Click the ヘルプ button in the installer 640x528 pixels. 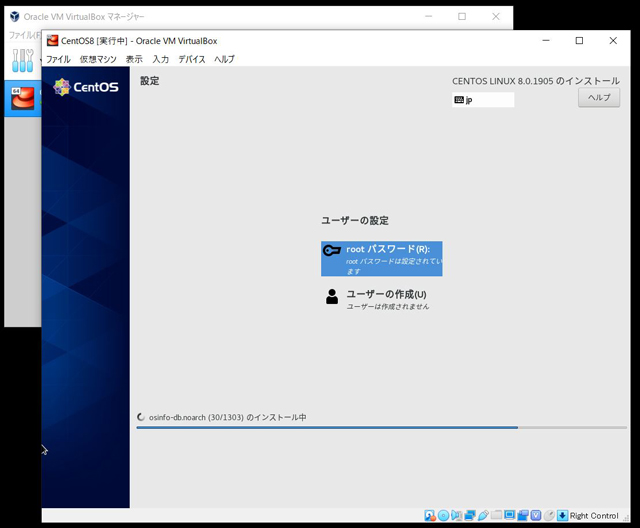pos(599,98)
